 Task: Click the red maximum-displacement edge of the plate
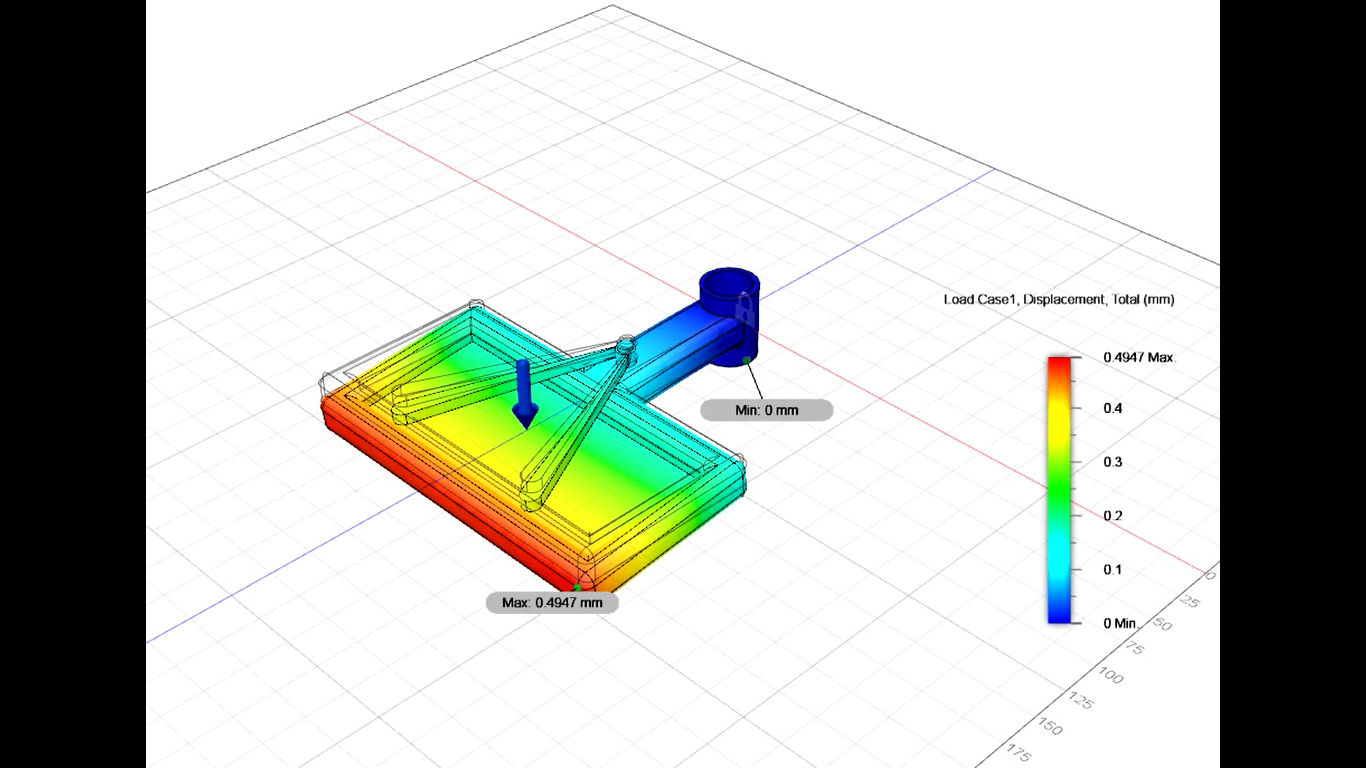coord(450,498)
